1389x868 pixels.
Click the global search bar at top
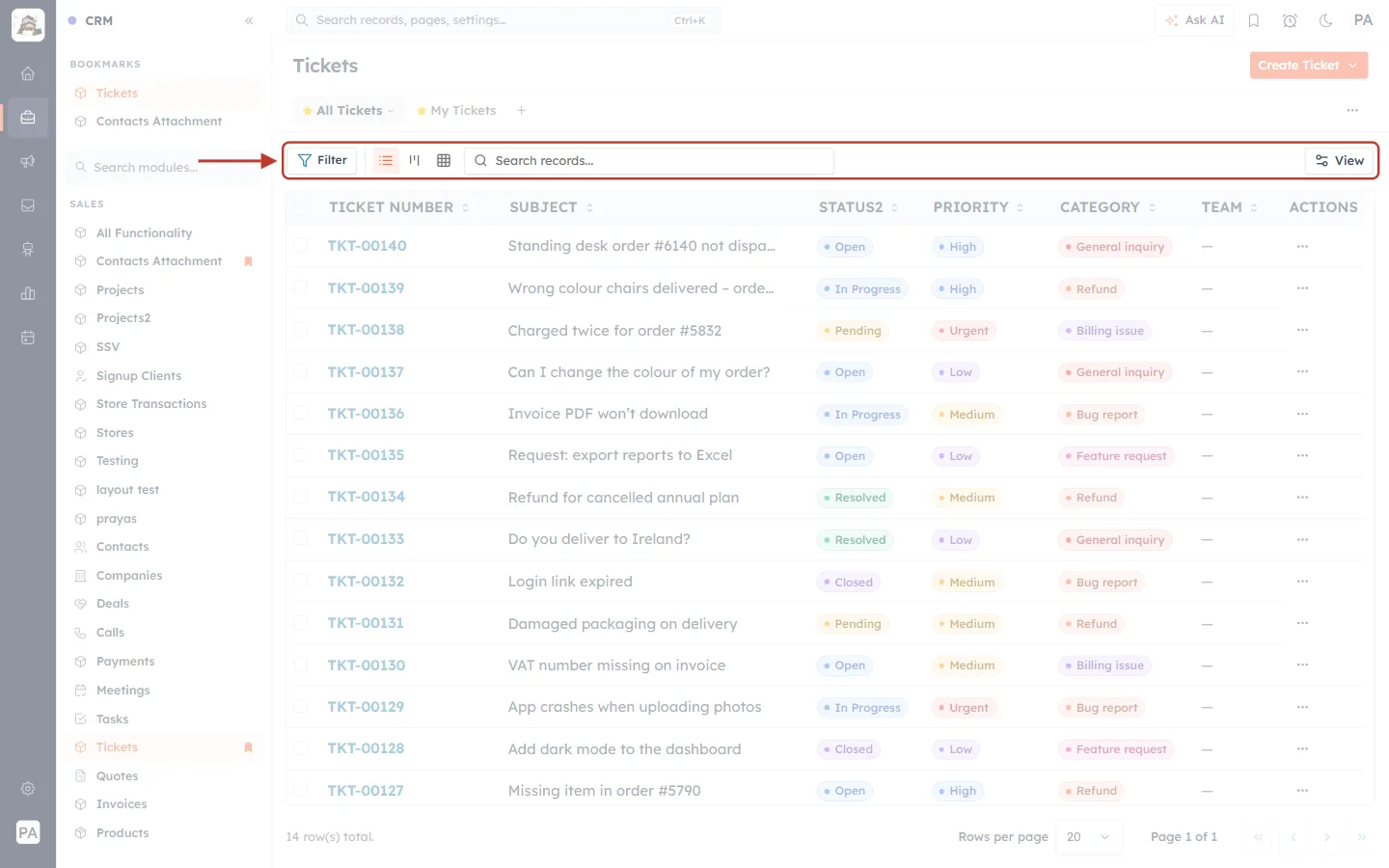click(503, 20)
